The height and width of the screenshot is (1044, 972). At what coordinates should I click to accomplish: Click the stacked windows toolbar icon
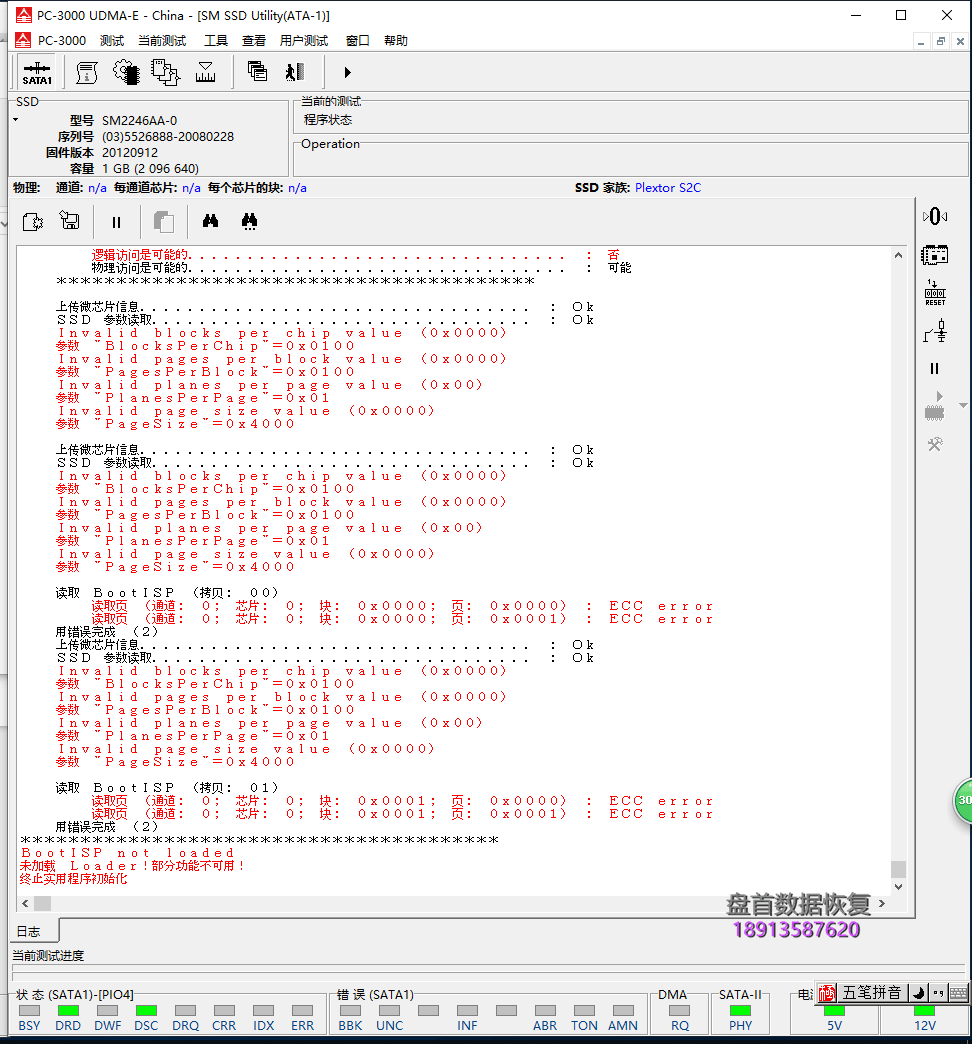pos(257,71)
